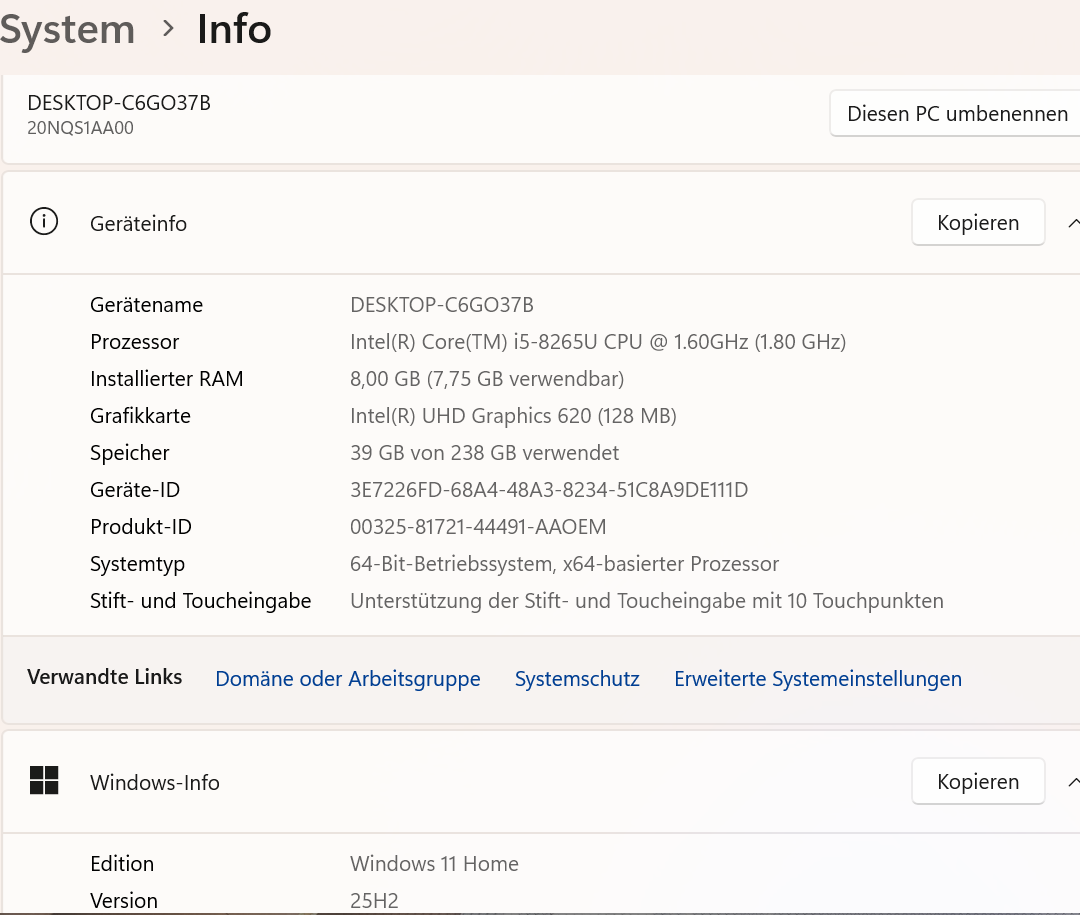This screenshot has width=1080, height=915.
Task: Click the Verwandte Links heading
Action: [x=105, y=677]
